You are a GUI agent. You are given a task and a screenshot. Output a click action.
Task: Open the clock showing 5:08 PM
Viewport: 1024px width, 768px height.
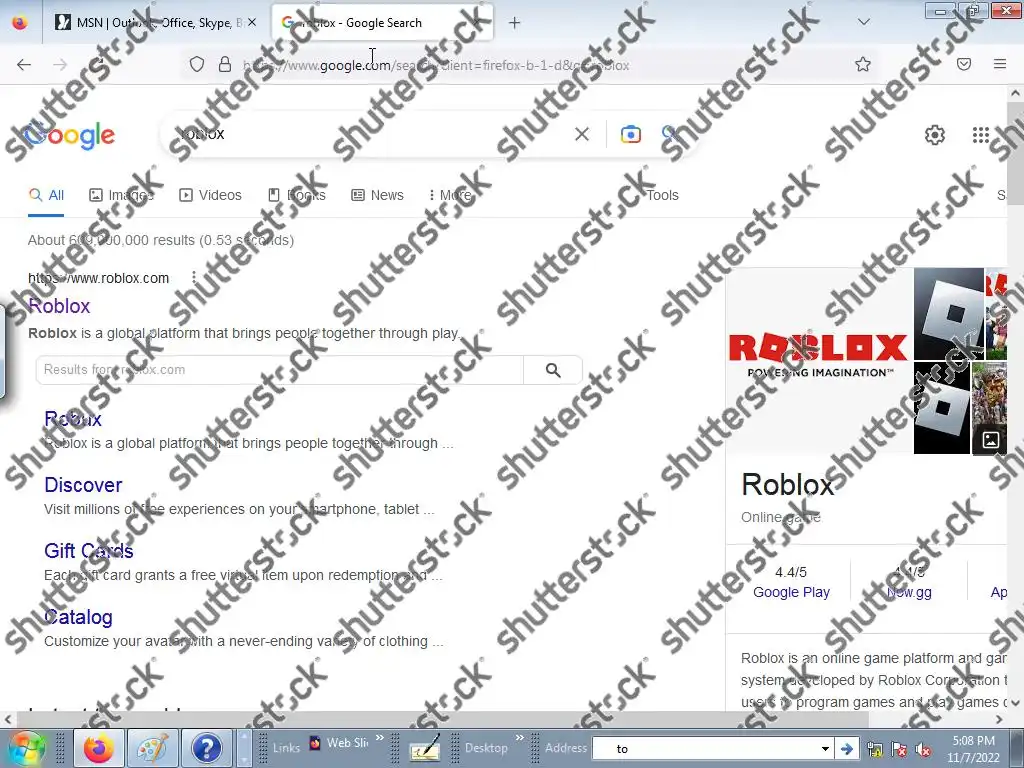pyautogui.click(x=973, y=749)
